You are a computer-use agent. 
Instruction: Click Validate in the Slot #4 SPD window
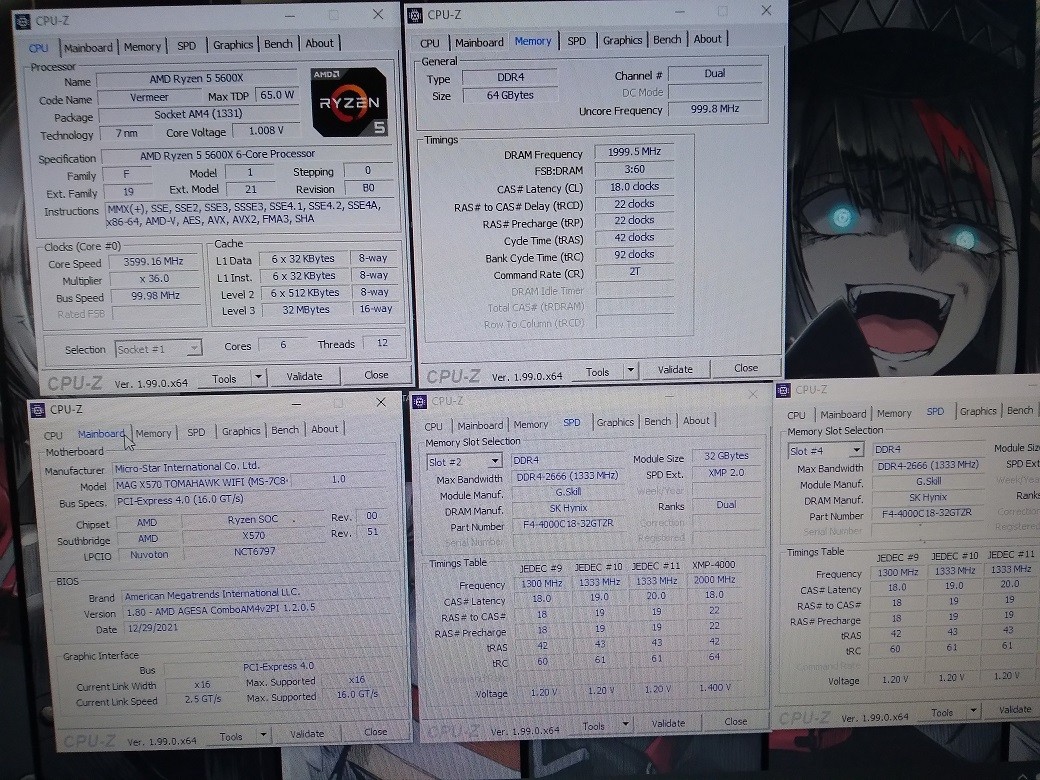pos(1015,709)
